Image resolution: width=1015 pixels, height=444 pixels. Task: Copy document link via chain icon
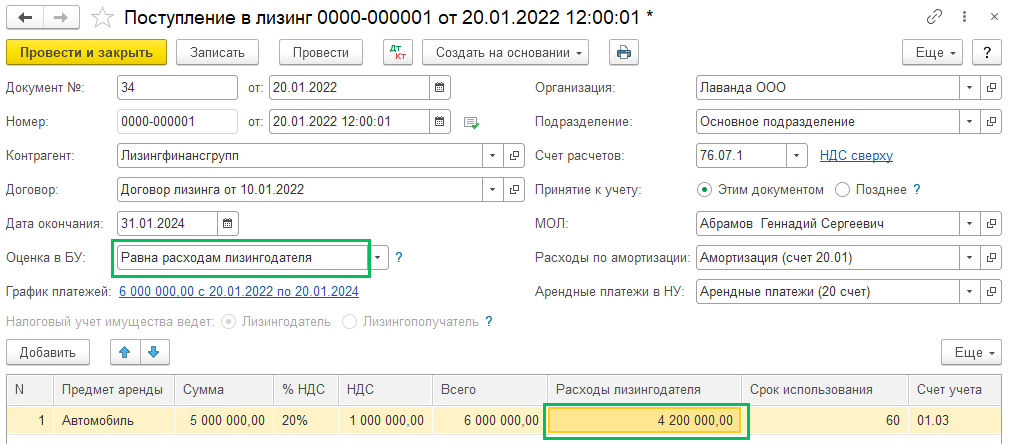(935, 17)
